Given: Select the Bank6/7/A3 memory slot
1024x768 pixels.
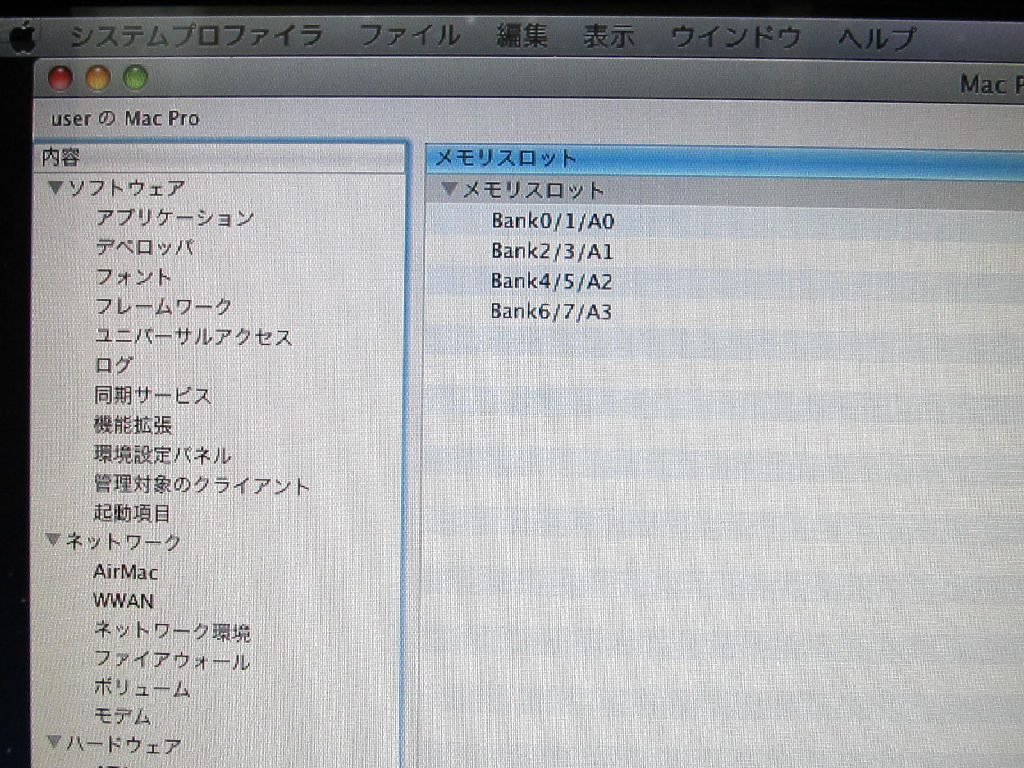Looking at the screenshot, I should (x=550, y=311).
